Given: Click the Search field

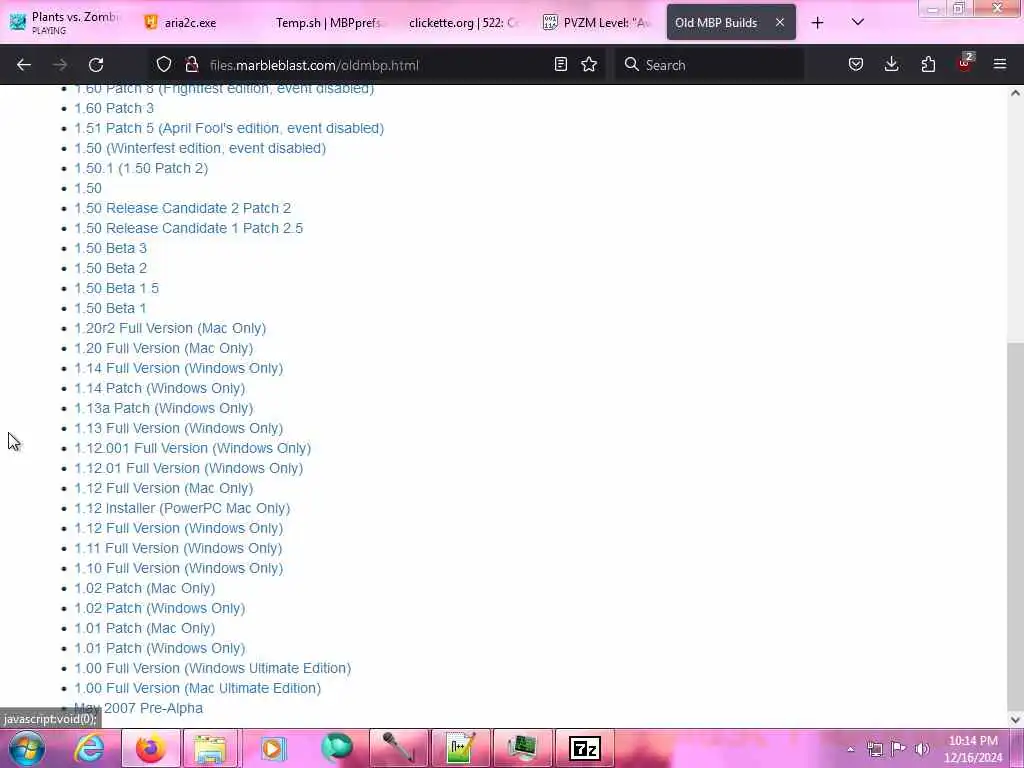Looking at the screenshot, I should click(709, 65).
